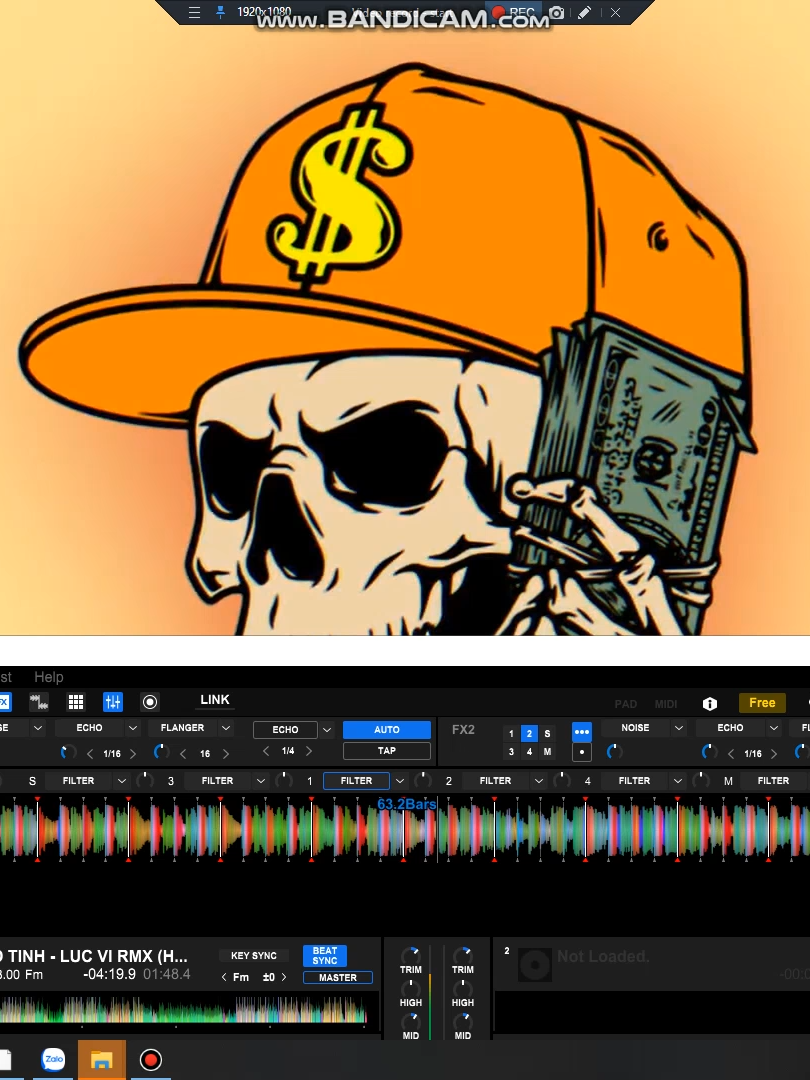This screenshot has width=810, height=1080.
Task: Assign FX2 to channel 3
Action: pyautogui.click(x=511, y=751)
